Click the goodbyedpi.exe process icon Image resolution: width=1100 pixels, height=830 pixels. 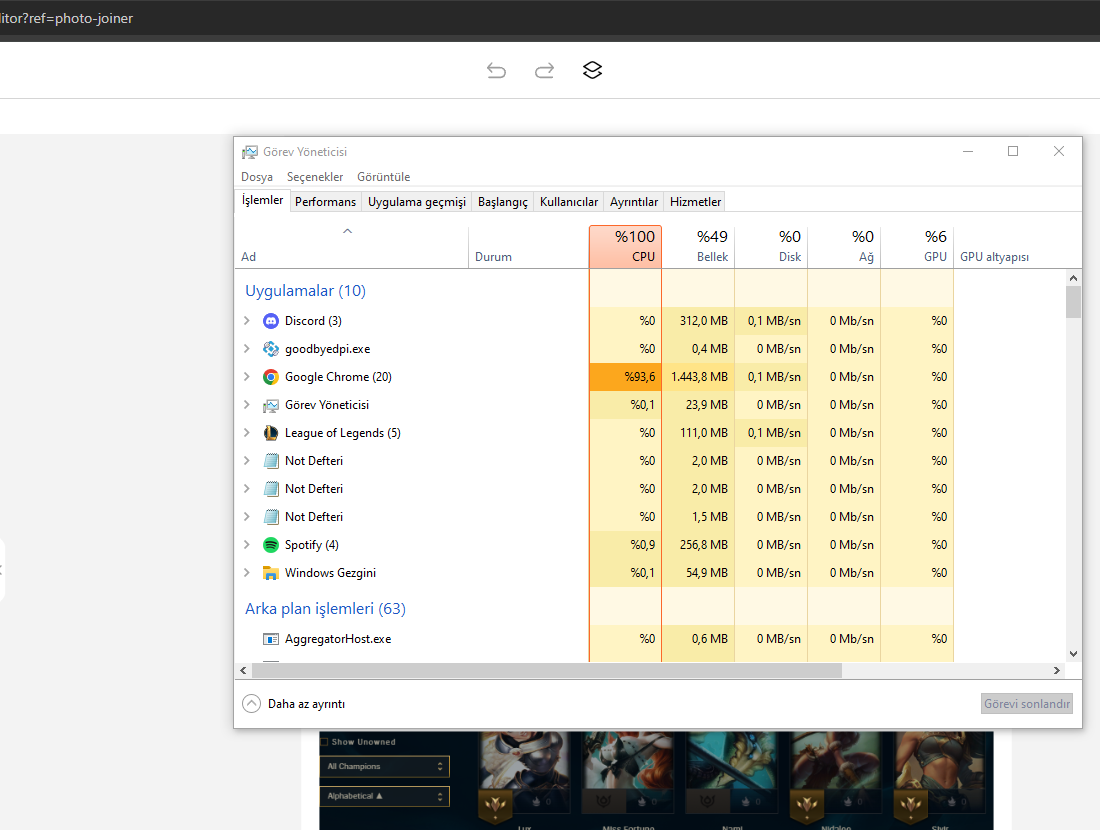271,349
